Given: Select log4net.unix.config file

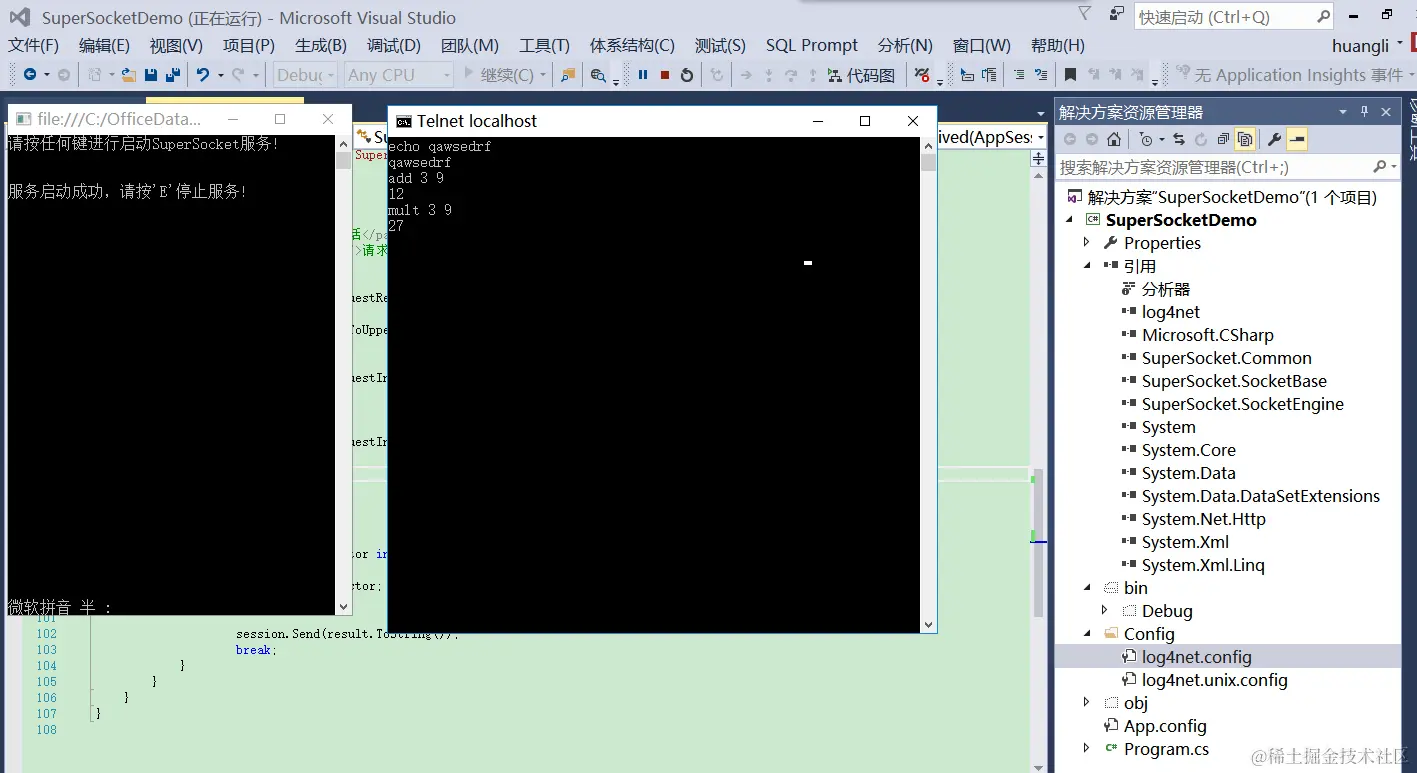Looking at the screenshot, I should pyautogui.click(x=1215, y=680).
